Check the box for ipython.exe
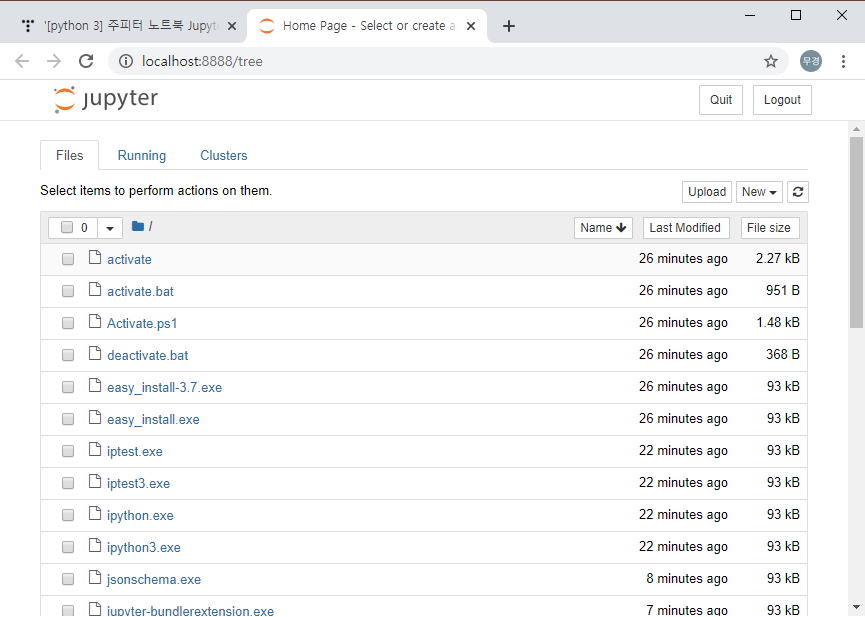 click(x=68, y=515)
